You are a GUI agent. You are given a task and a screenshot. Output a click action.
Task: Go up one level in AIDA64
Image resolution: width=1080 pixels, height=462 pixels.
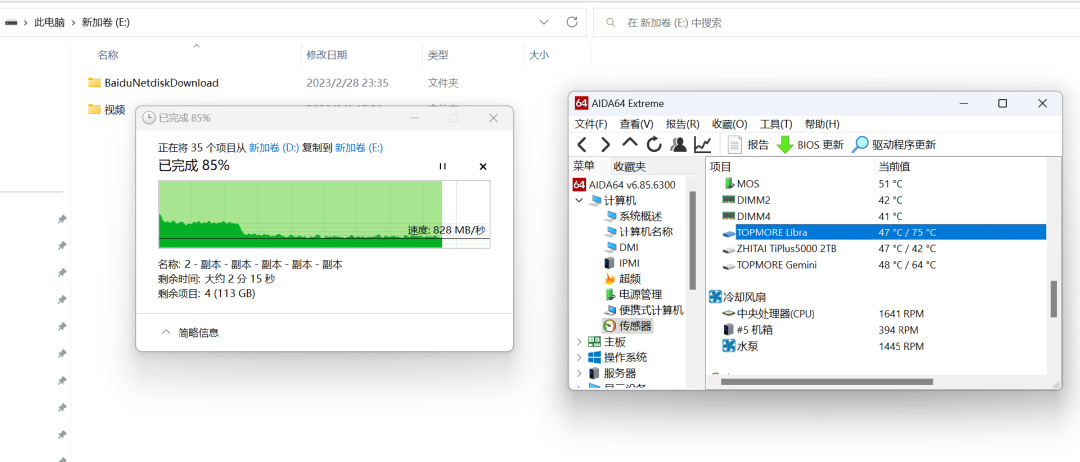630,144
